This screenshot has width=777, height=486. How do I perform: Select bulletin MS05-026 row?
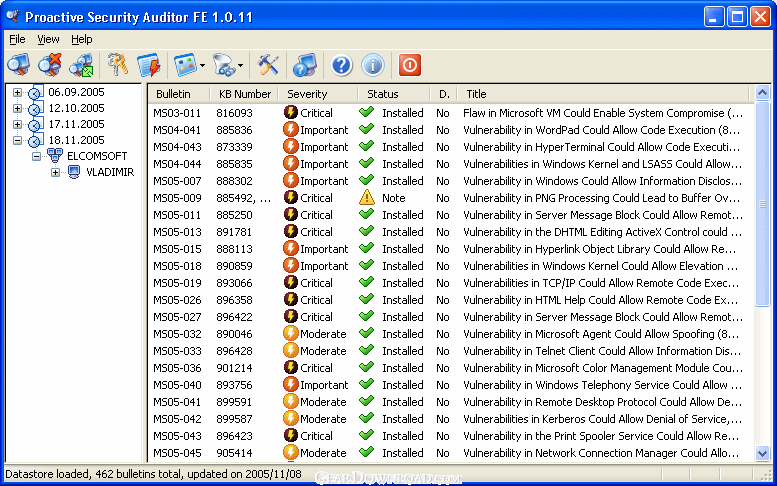pos(451,300)
